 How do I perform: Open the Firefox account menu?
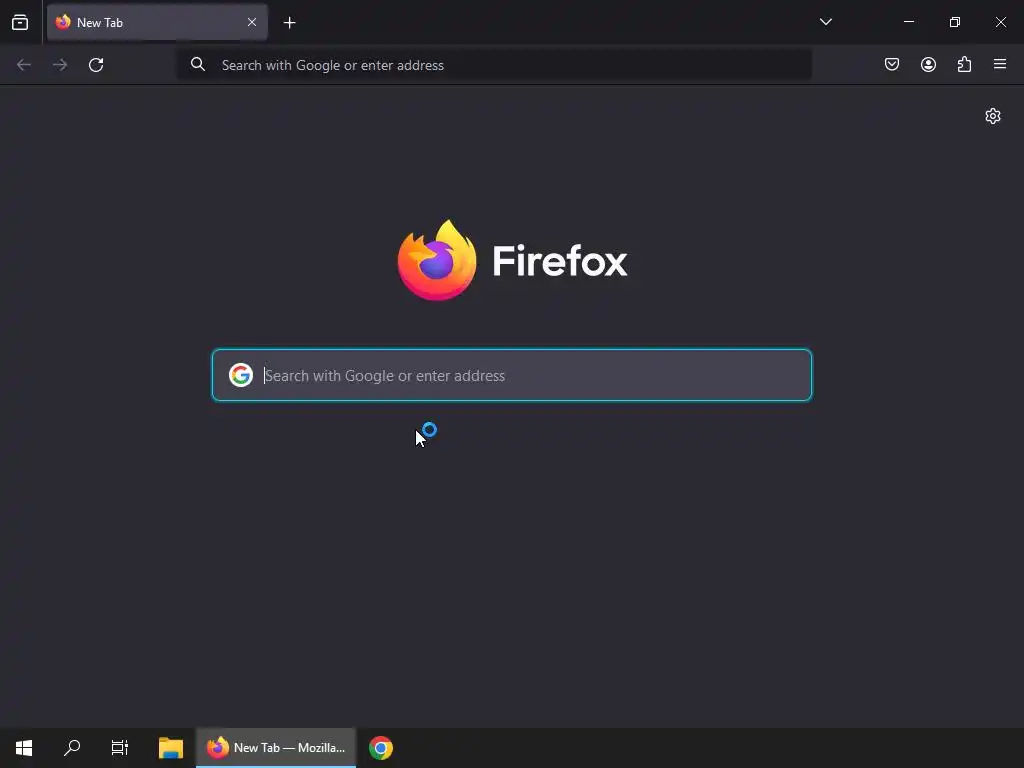click(x=928, y=64)
